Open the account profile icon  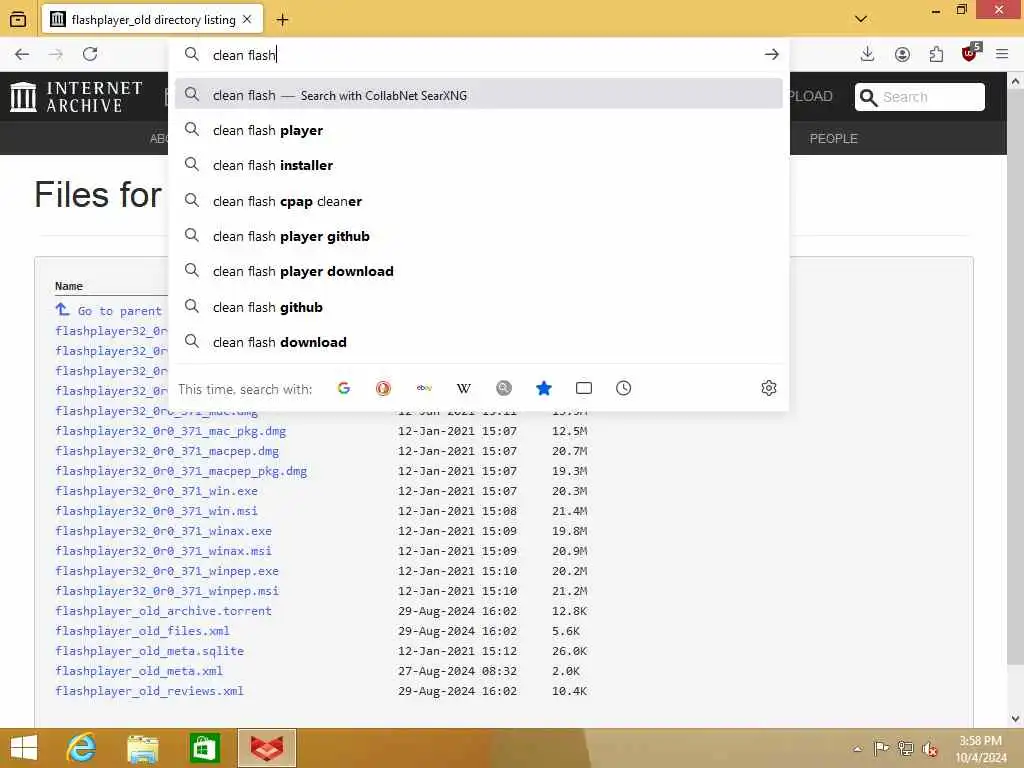[902, 54]
